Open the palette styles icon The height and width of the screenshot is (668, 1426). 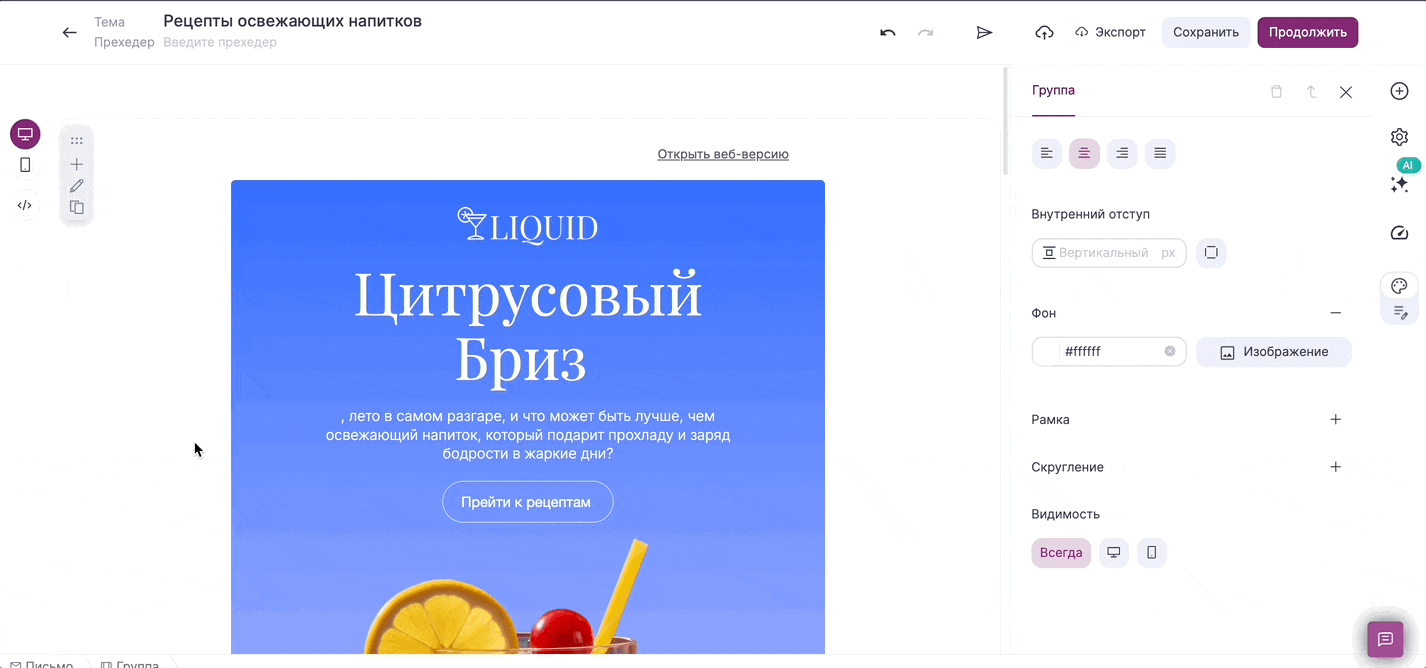point(1399,286)
